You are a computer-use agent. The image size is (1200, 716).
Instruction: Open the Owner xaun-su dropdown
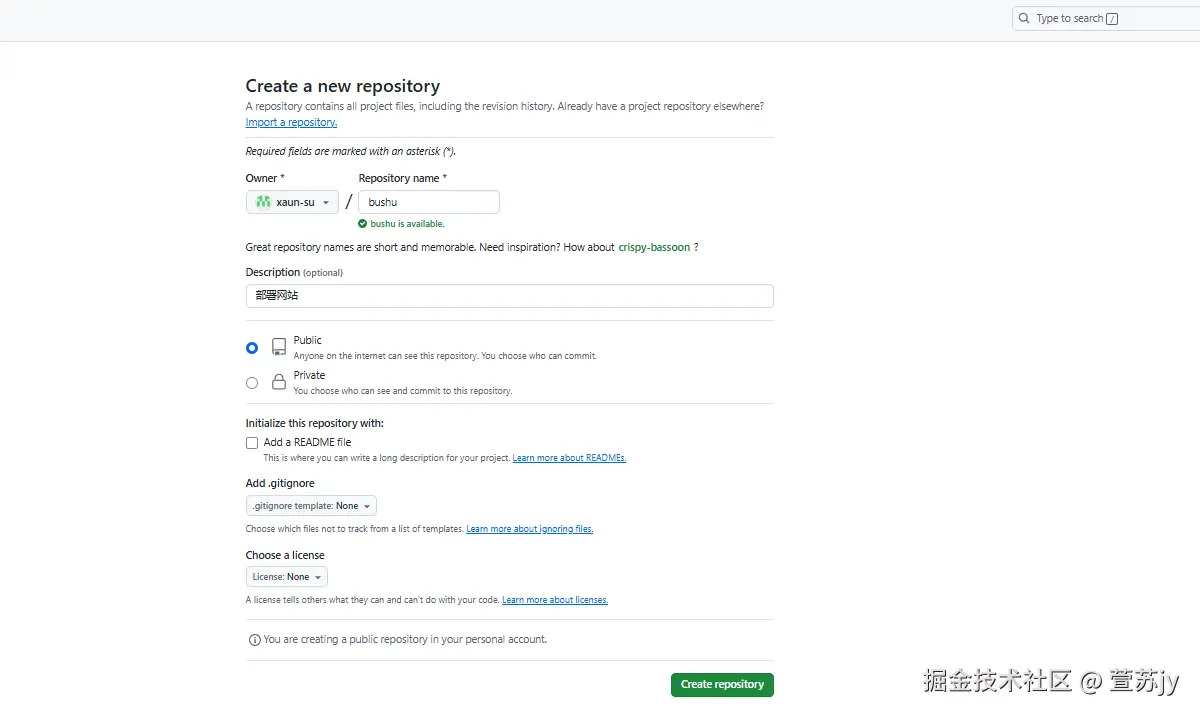292,202
